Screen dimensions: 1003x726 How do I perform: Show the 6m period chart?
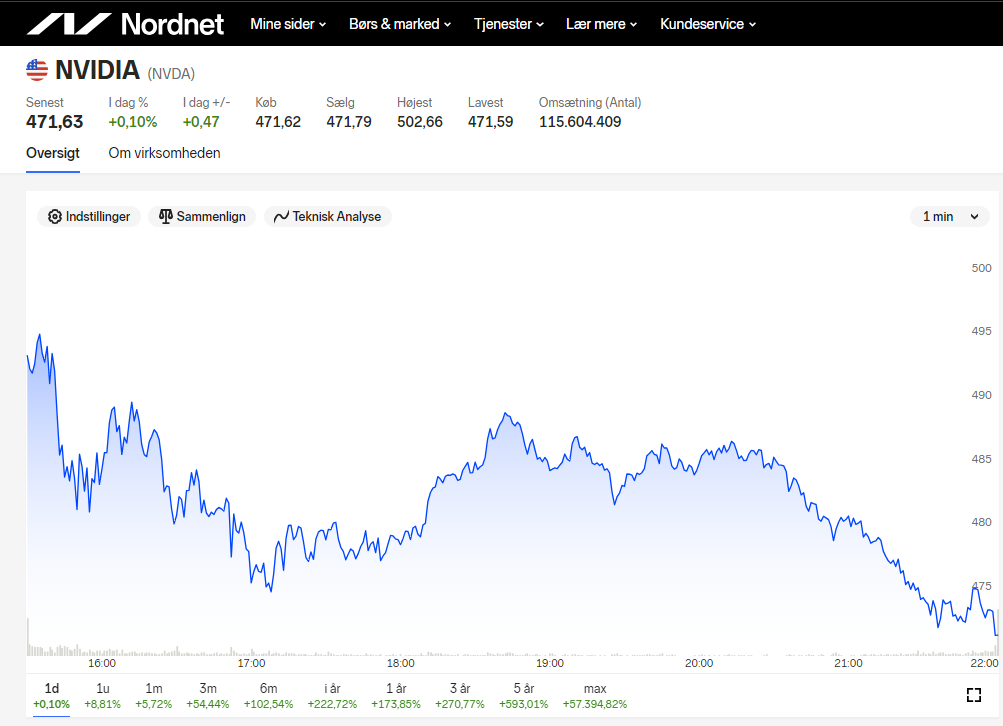(x=269, y=696)
